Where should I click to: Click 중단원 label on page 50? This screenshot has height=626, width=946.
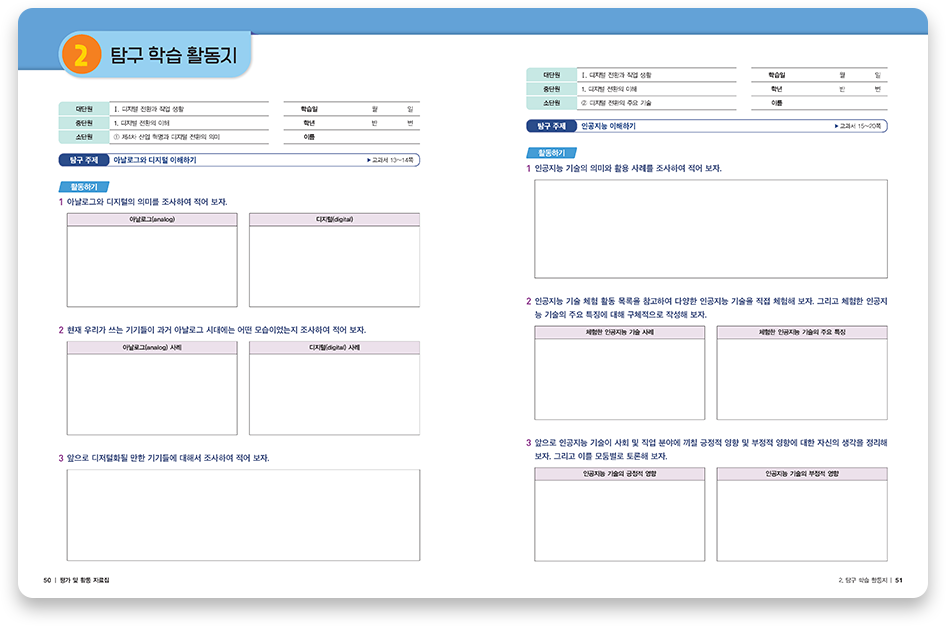pos(84,123)
